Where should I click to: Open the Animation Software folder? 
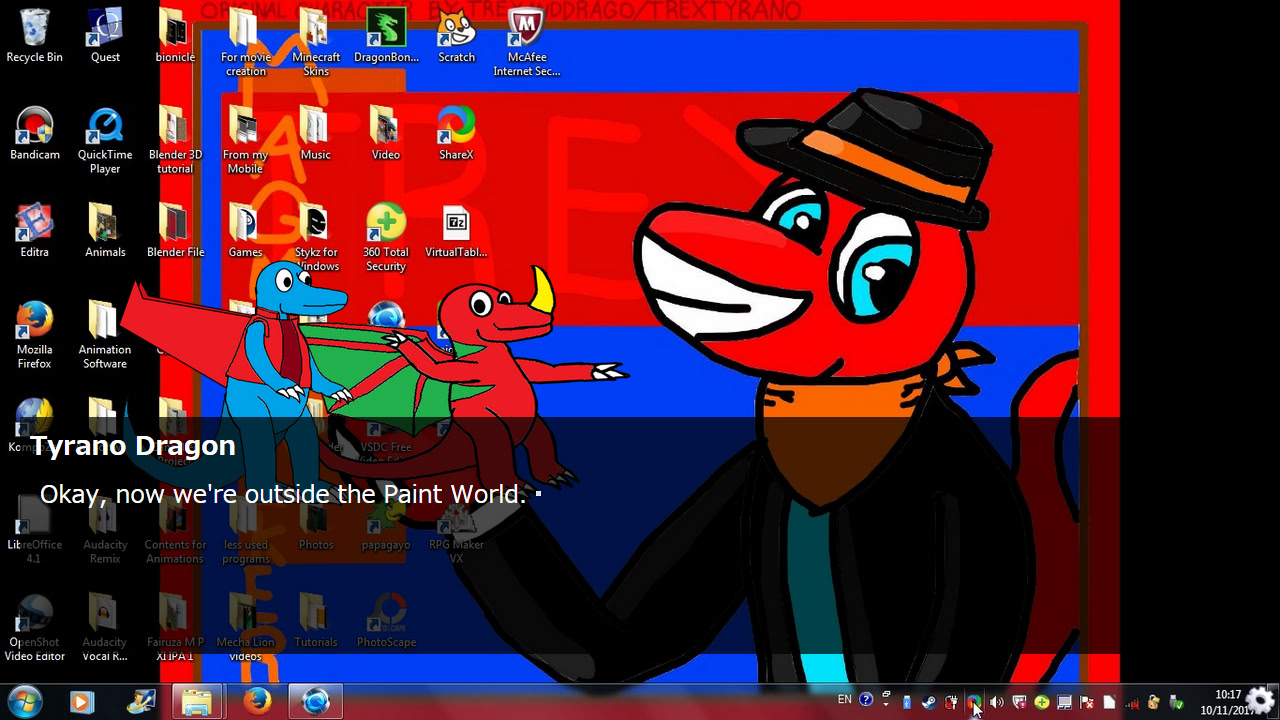click(x=105, y=336)
